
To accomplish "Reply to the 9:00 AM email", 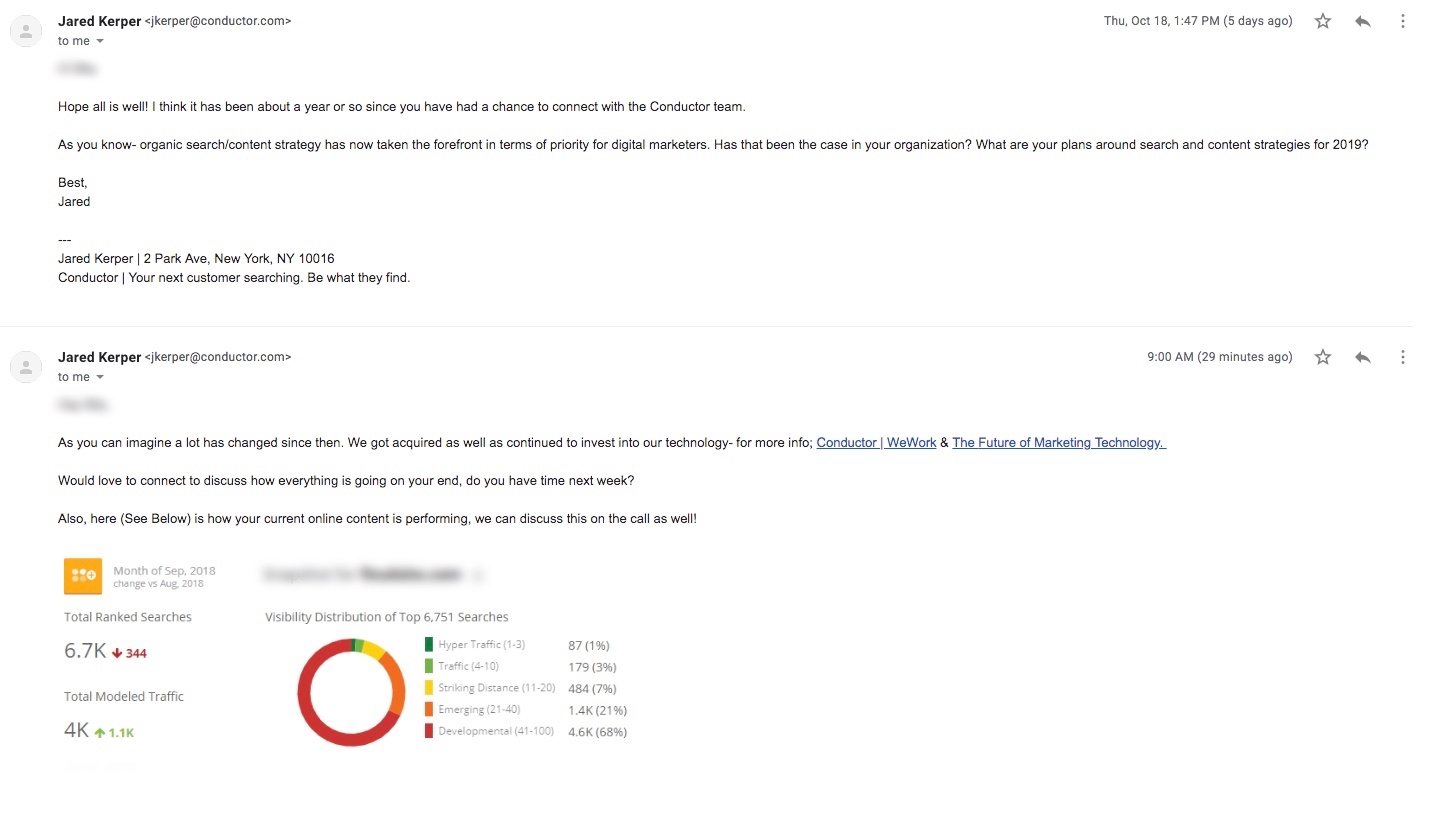I will [1363, 357].
